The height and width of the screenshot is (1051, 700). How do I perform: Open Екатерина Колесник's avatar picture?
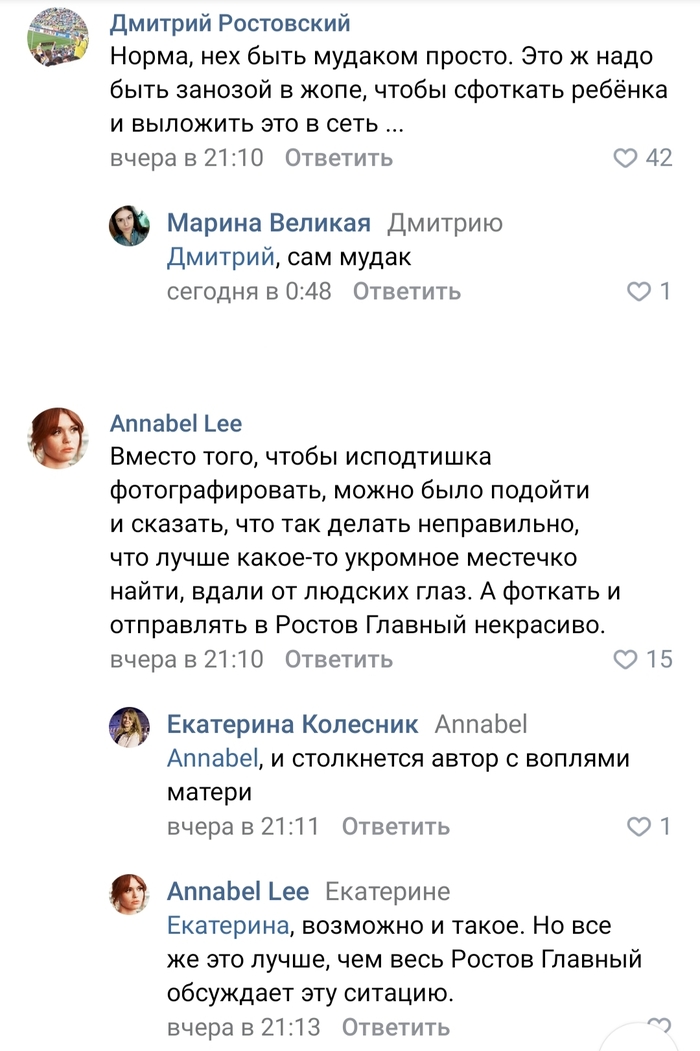129,728
